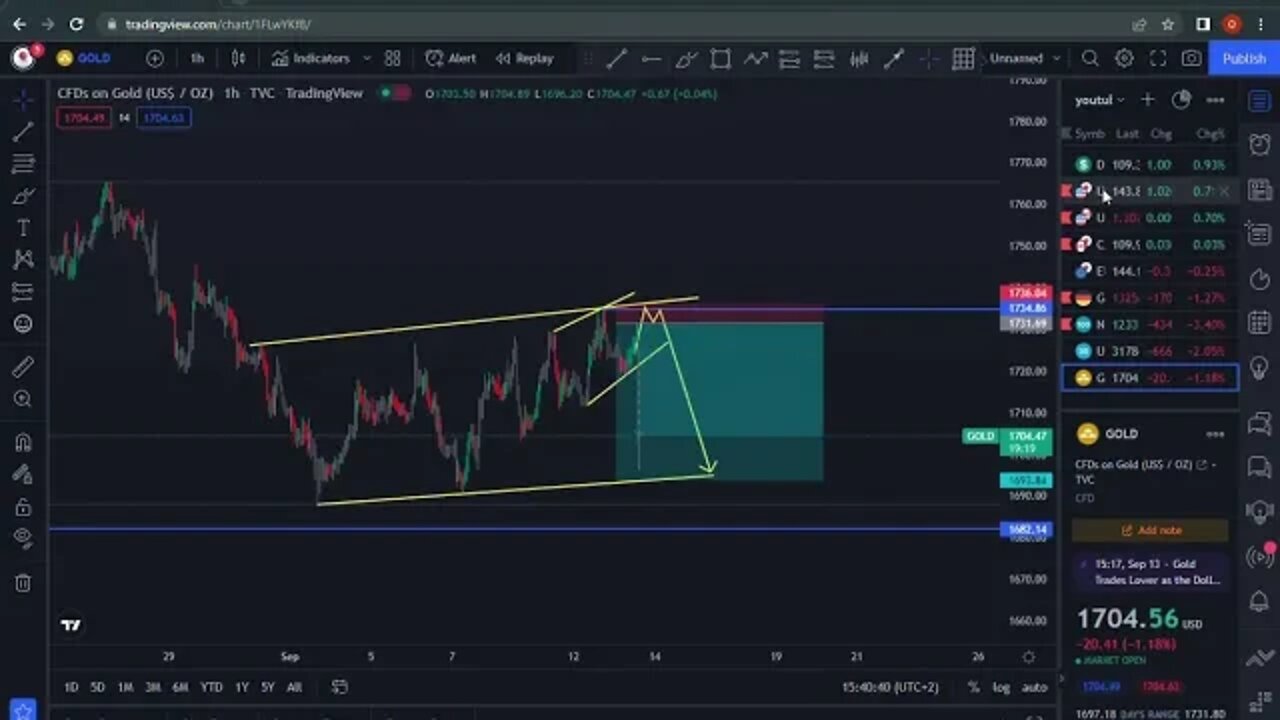The width and height of the screenshot is (1280, 720).
Task: Open the youtul watchlist dropdown
Action: pyautogui.click(x=1100, y=100)
